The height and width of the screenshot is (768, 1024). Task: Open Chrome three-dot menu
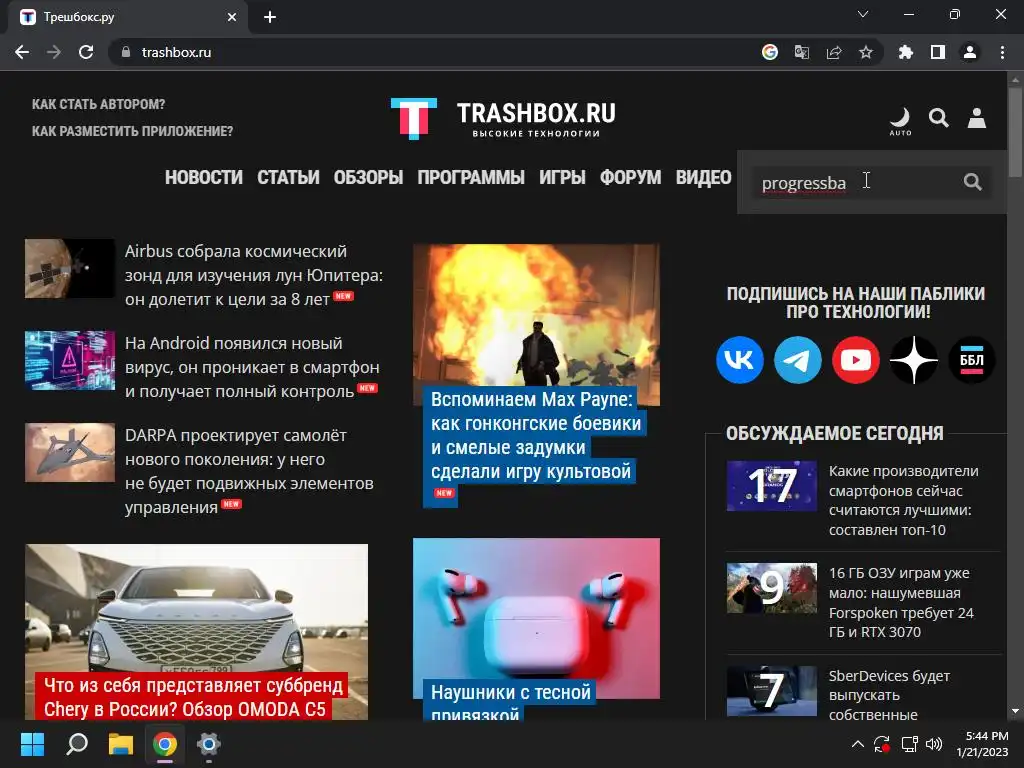(x=1002, y=52)
